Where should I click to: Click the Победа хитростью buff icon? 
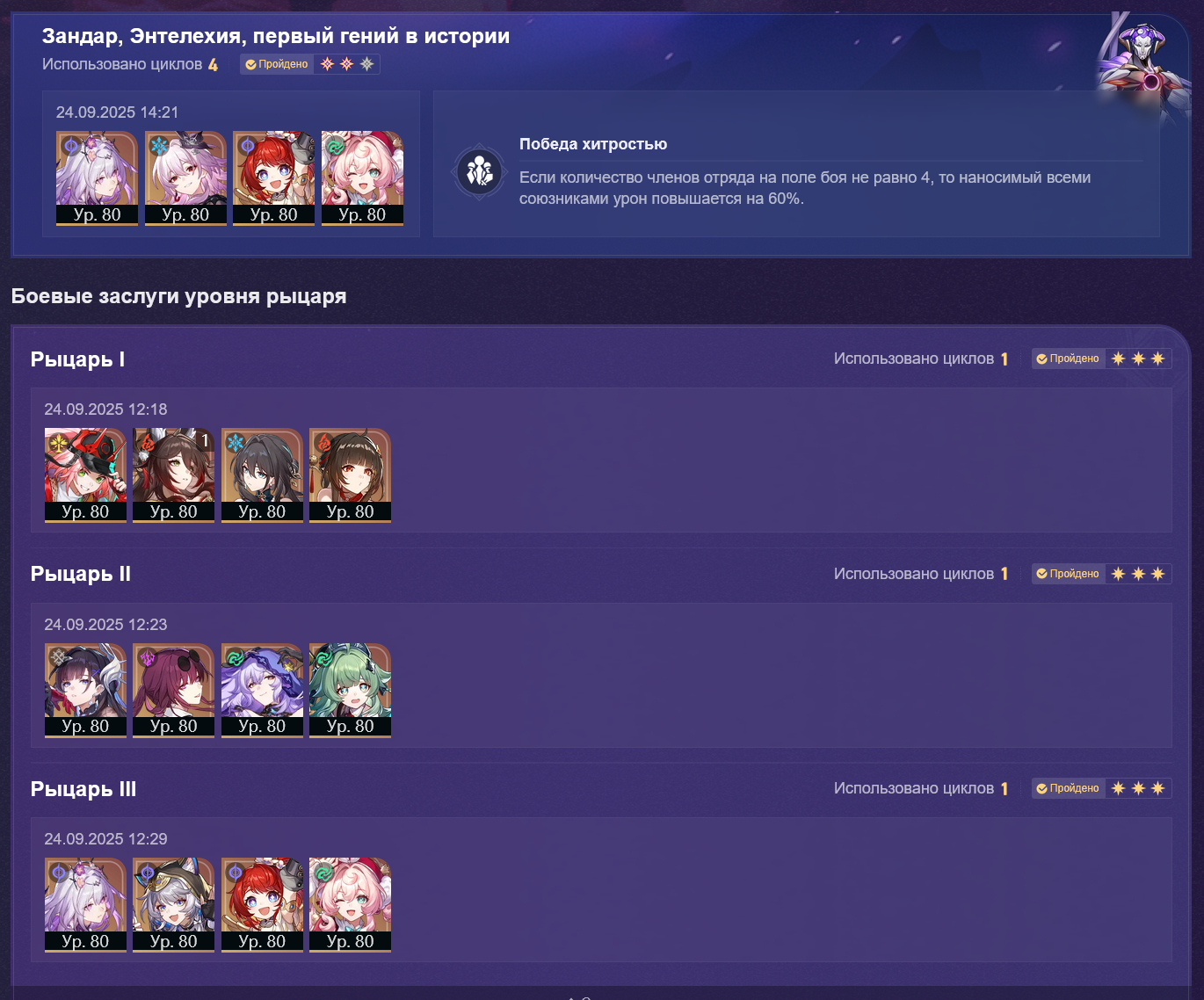(479, 171)
